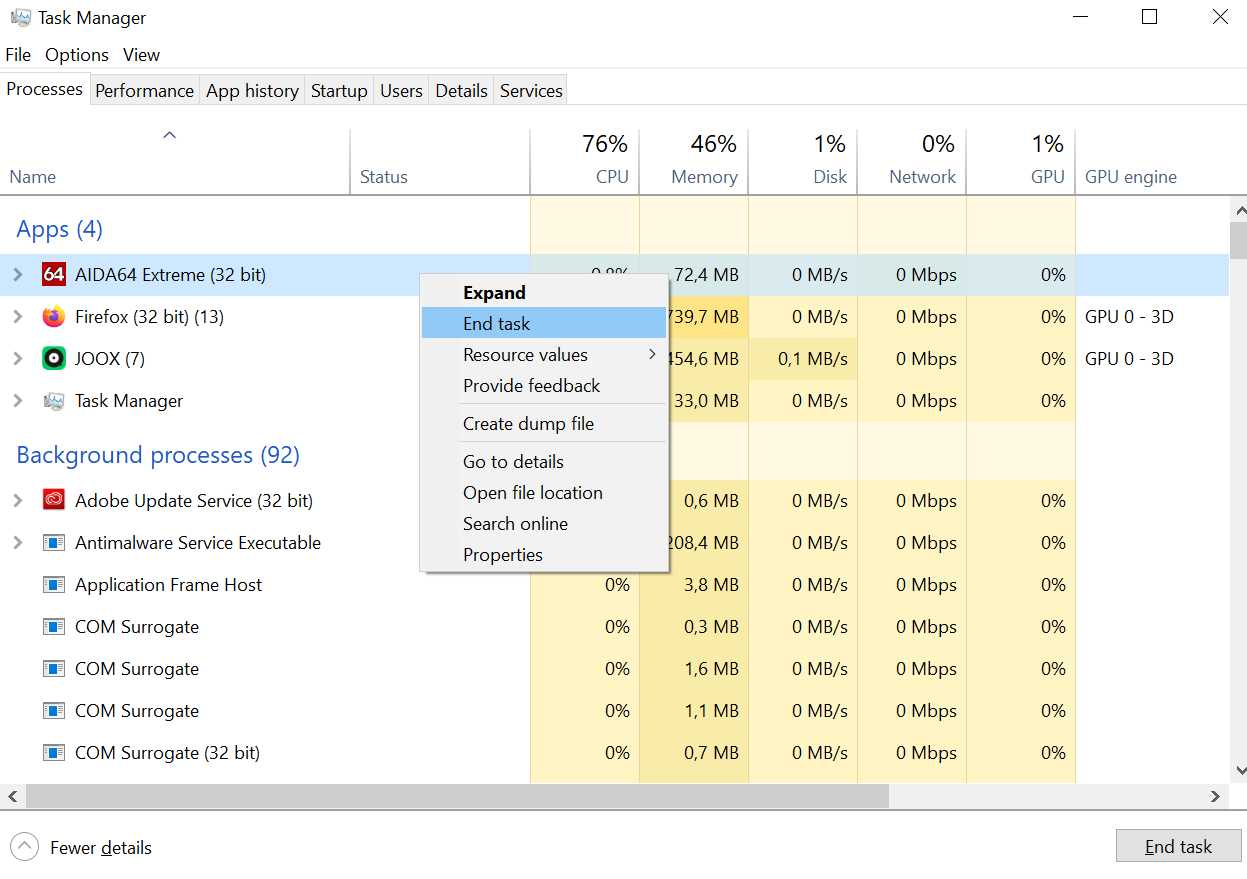Viewport: 1247px width, 879px height.
Task: Click the AIDA64 Extreme app icon
Action: click(54, 275)
